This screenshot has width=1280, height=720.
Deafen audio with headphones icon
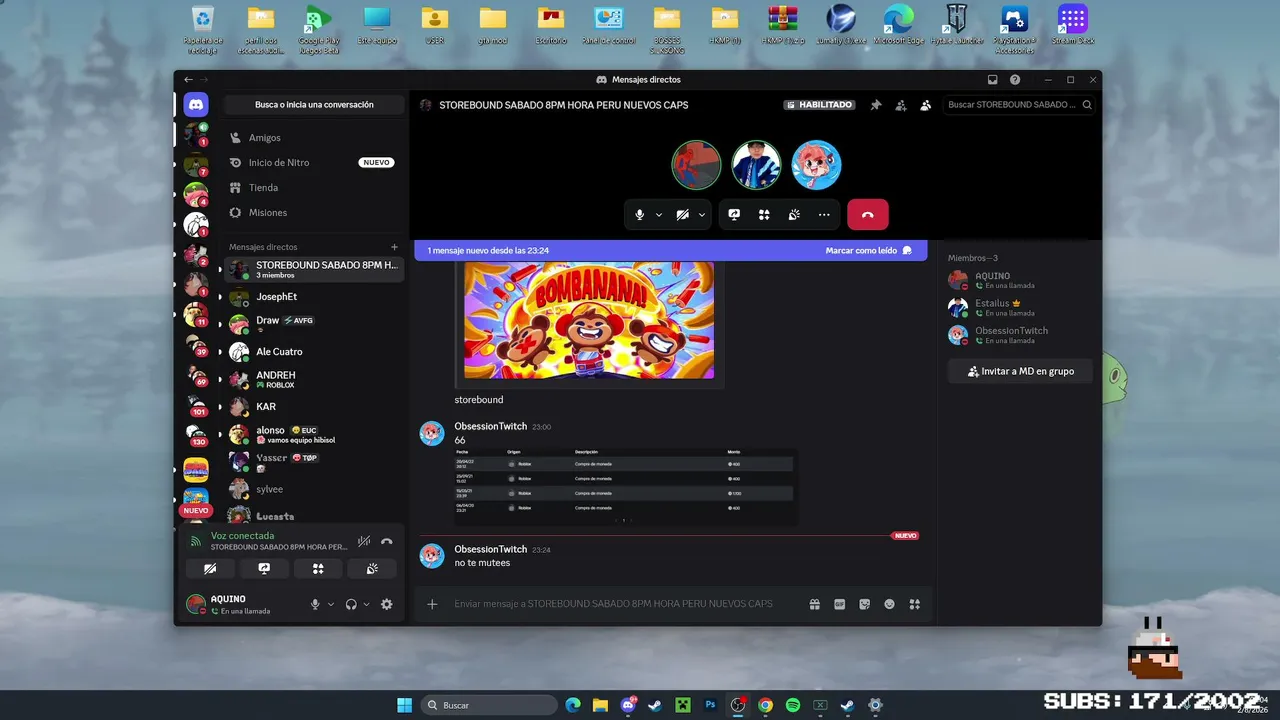(351, 604)
